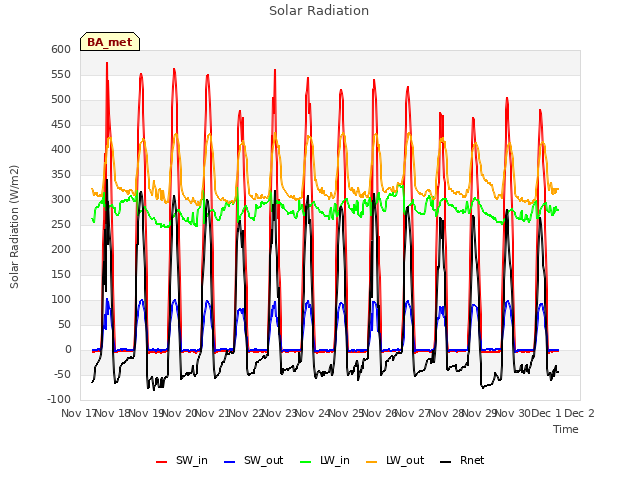640x480 pixels.
Task: Click the LW_out legend entry
Action: [395, 460]
